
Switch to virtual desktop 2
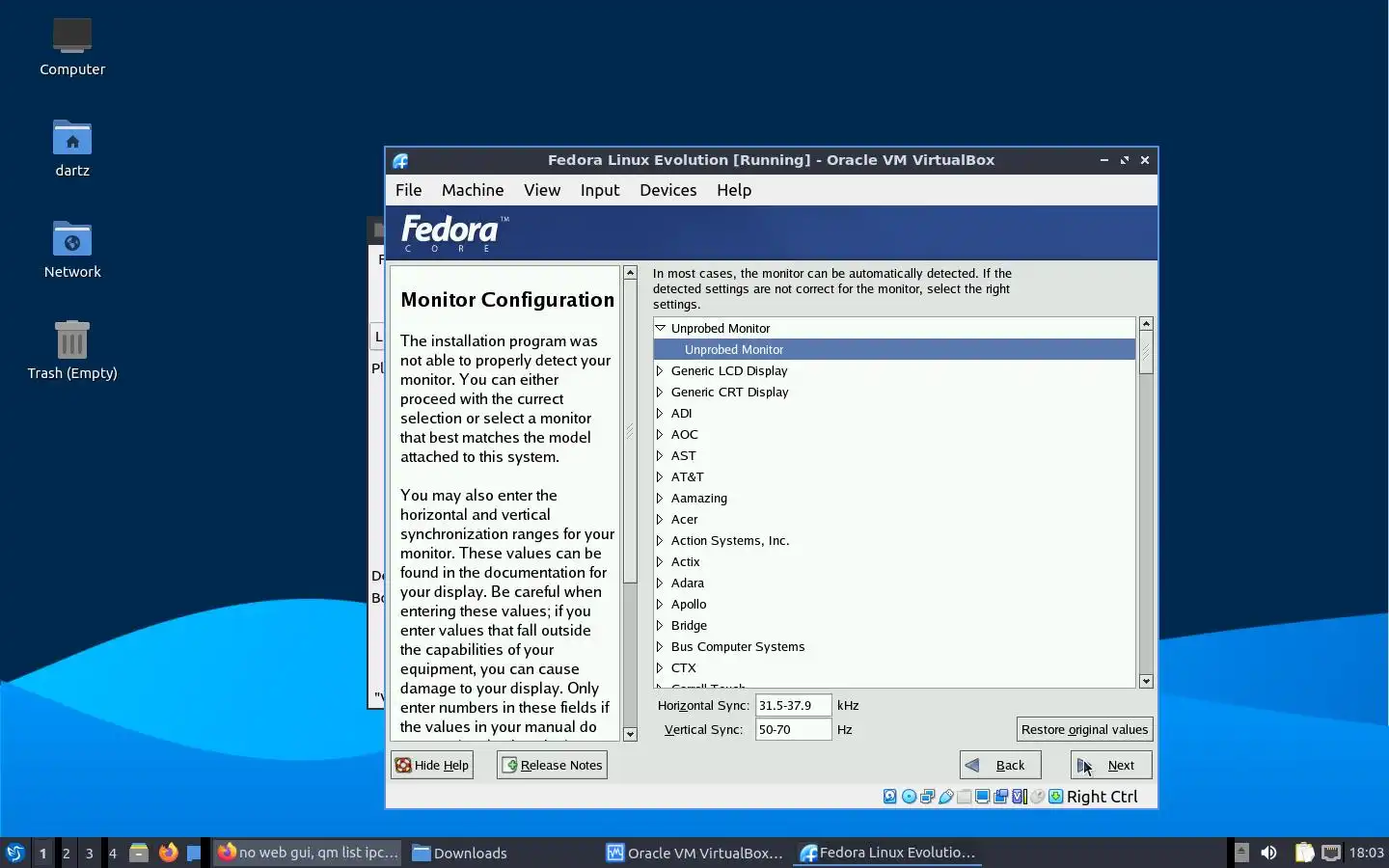66,853
